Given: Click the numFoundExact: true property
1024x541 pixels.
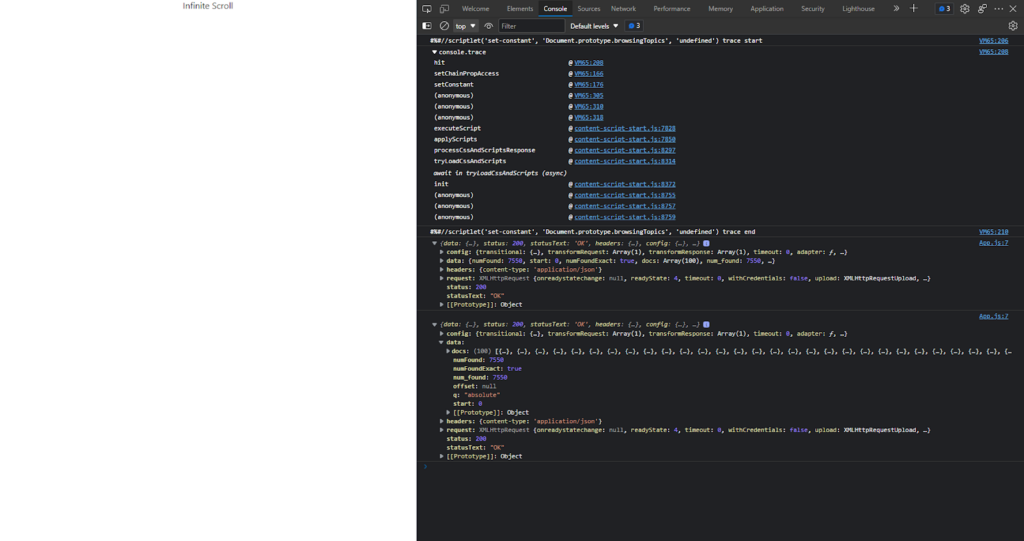Looking at the screenshot, I should 487,369.
